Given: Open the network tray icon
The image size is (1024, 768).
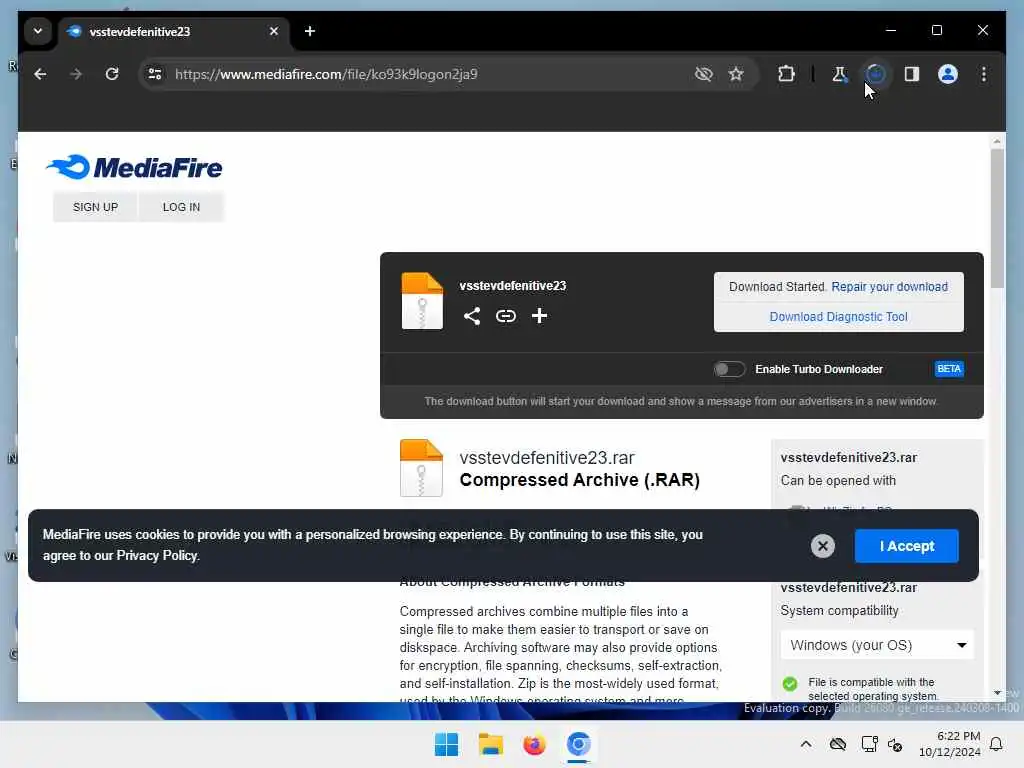Looking at the screenshot, I should point(869,744).
